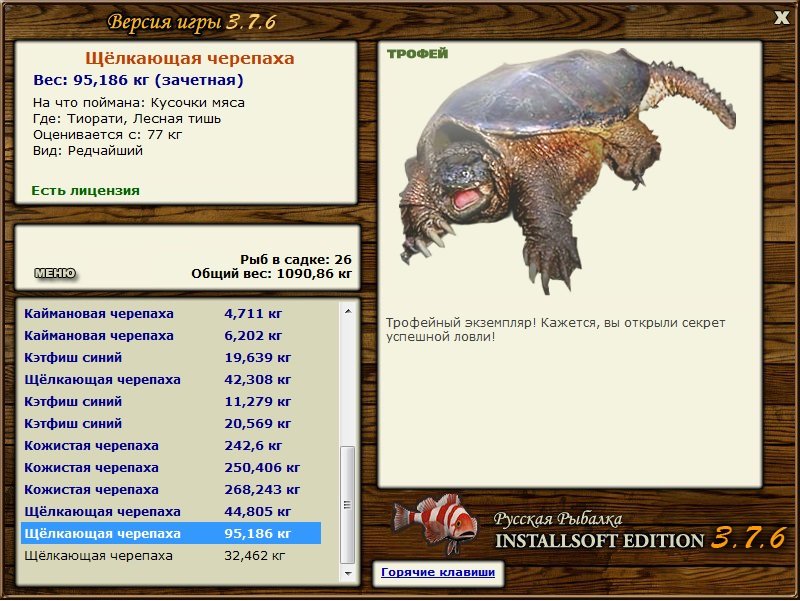Viewport: 800px width, 601px height.
Task: Select Кэтфиш синий 11,279 кг entry
Action: click(171, 402)
